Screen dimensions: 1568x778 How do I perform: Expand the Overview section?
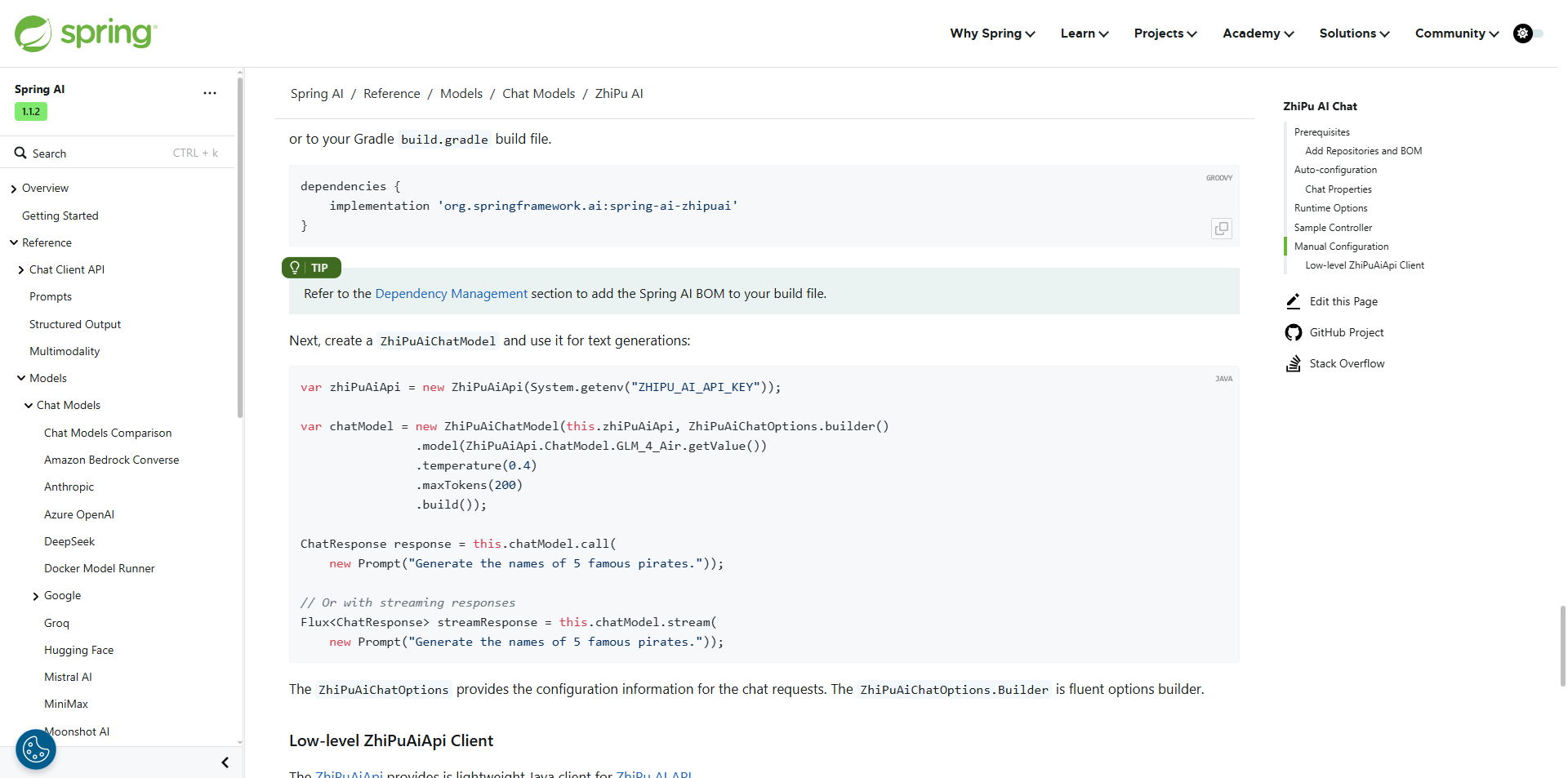click(x=14, y=189)
